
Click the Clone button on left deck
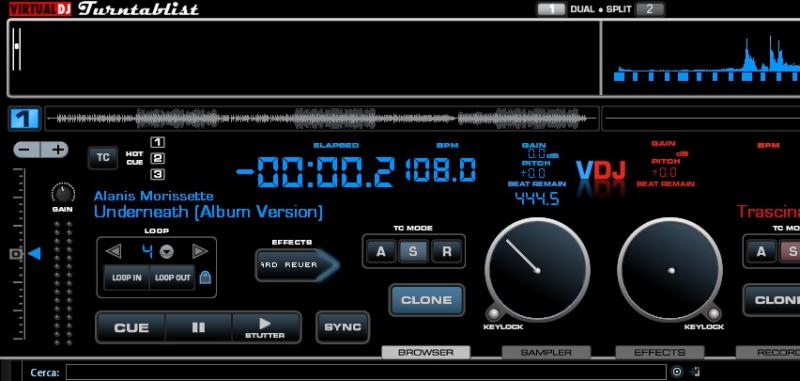tap(427, 300)
